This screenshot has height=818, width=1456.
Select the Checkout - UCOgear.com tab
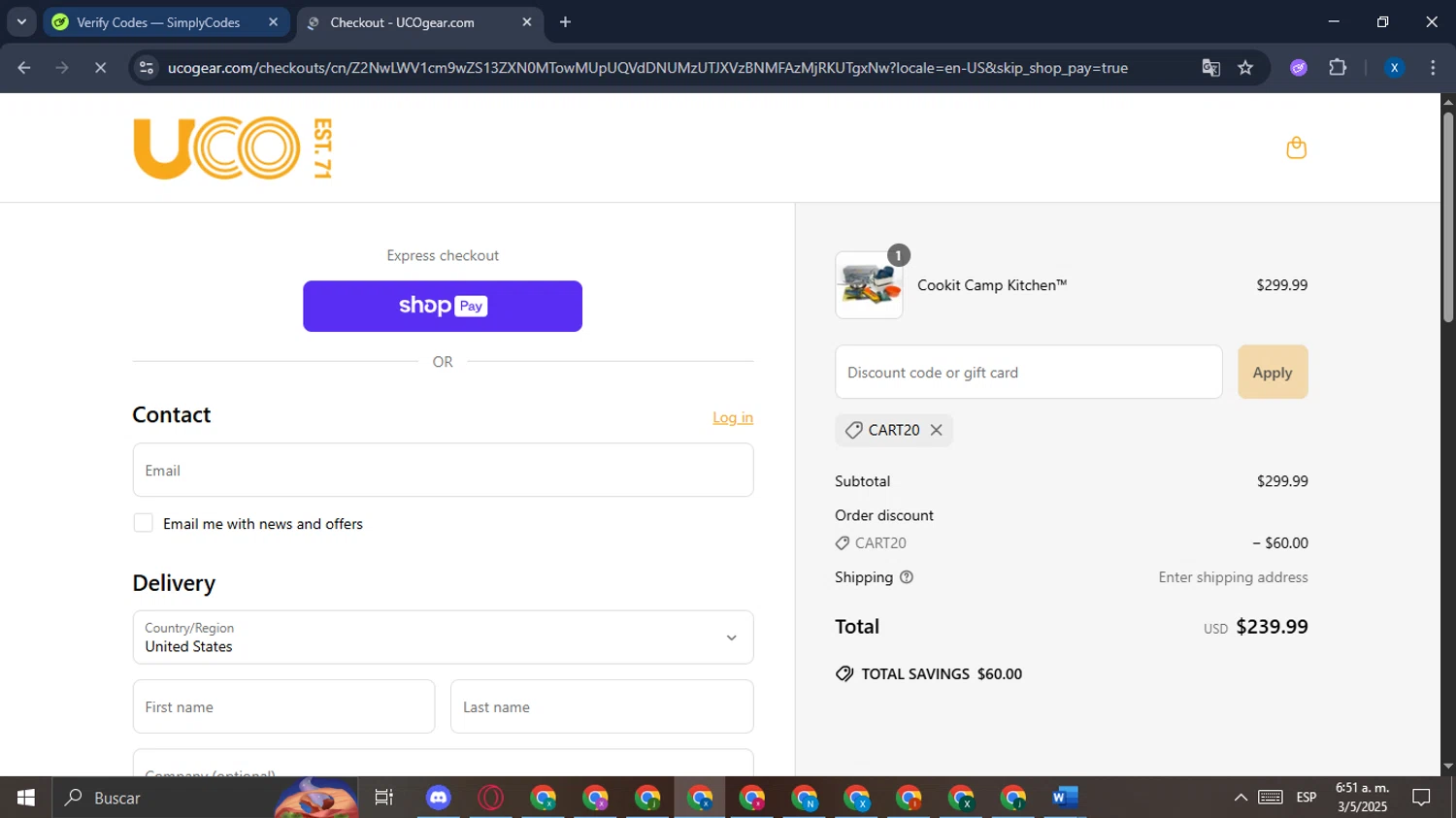click(420, 22)
